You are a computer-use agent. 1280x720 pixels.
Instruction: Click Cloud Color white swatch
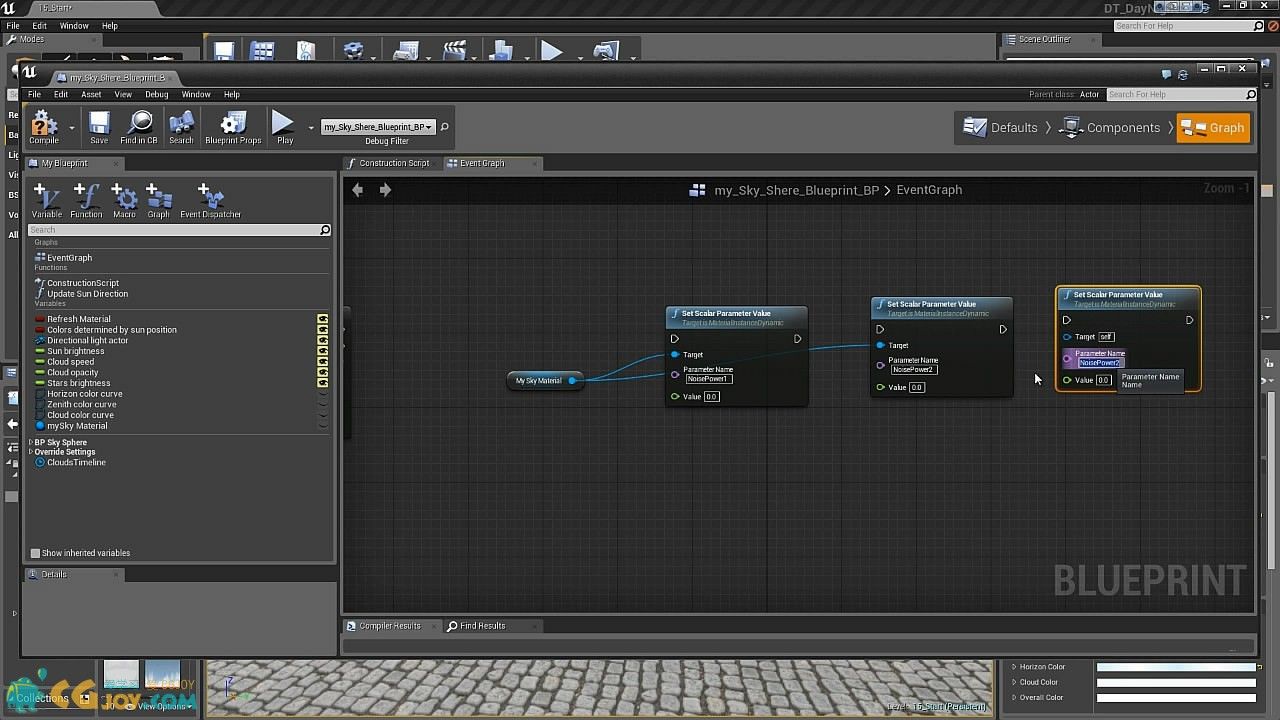1176,683
